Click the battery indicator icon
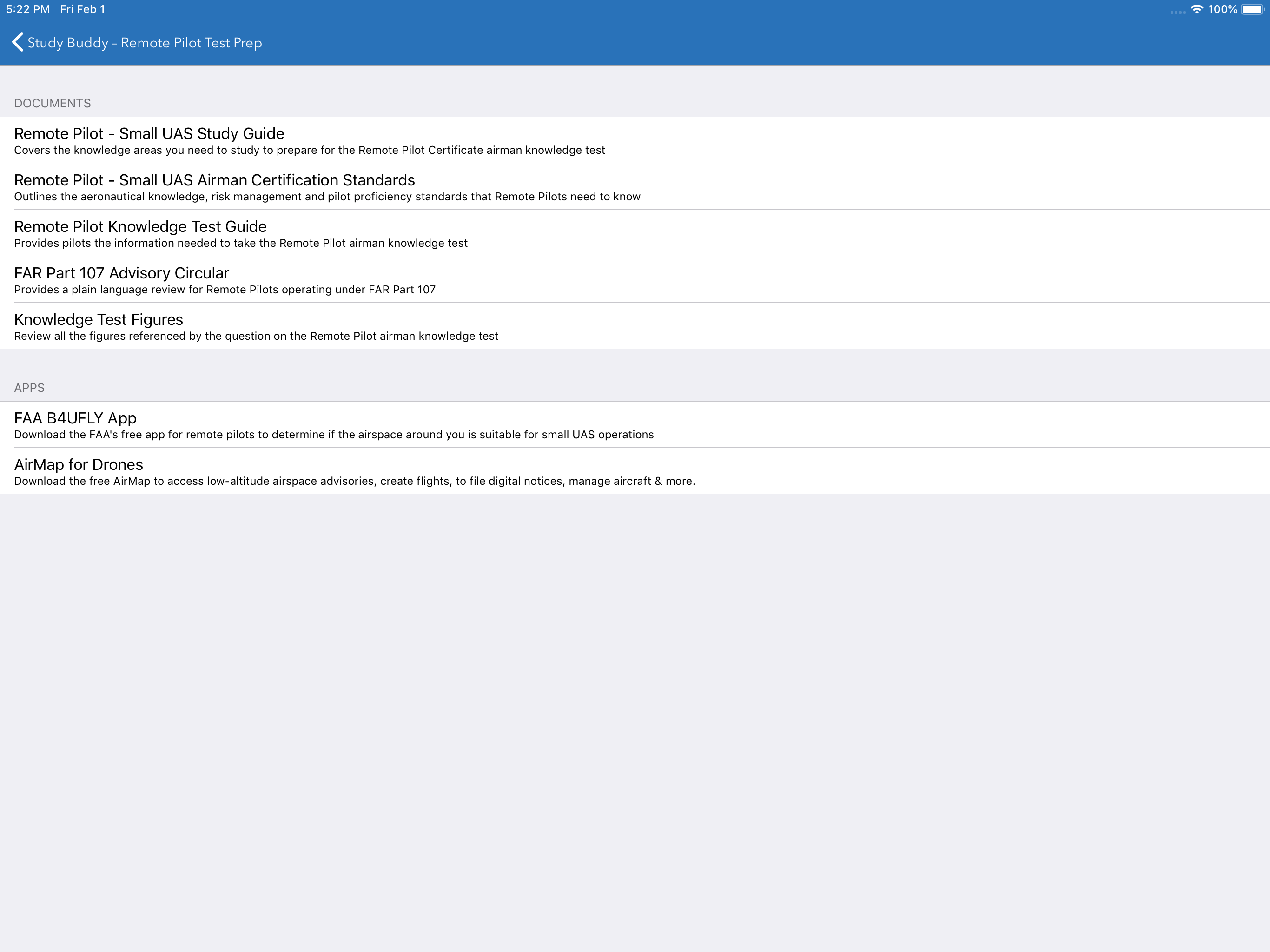This screenshot has width=1270, height=952. (1253, 9)
